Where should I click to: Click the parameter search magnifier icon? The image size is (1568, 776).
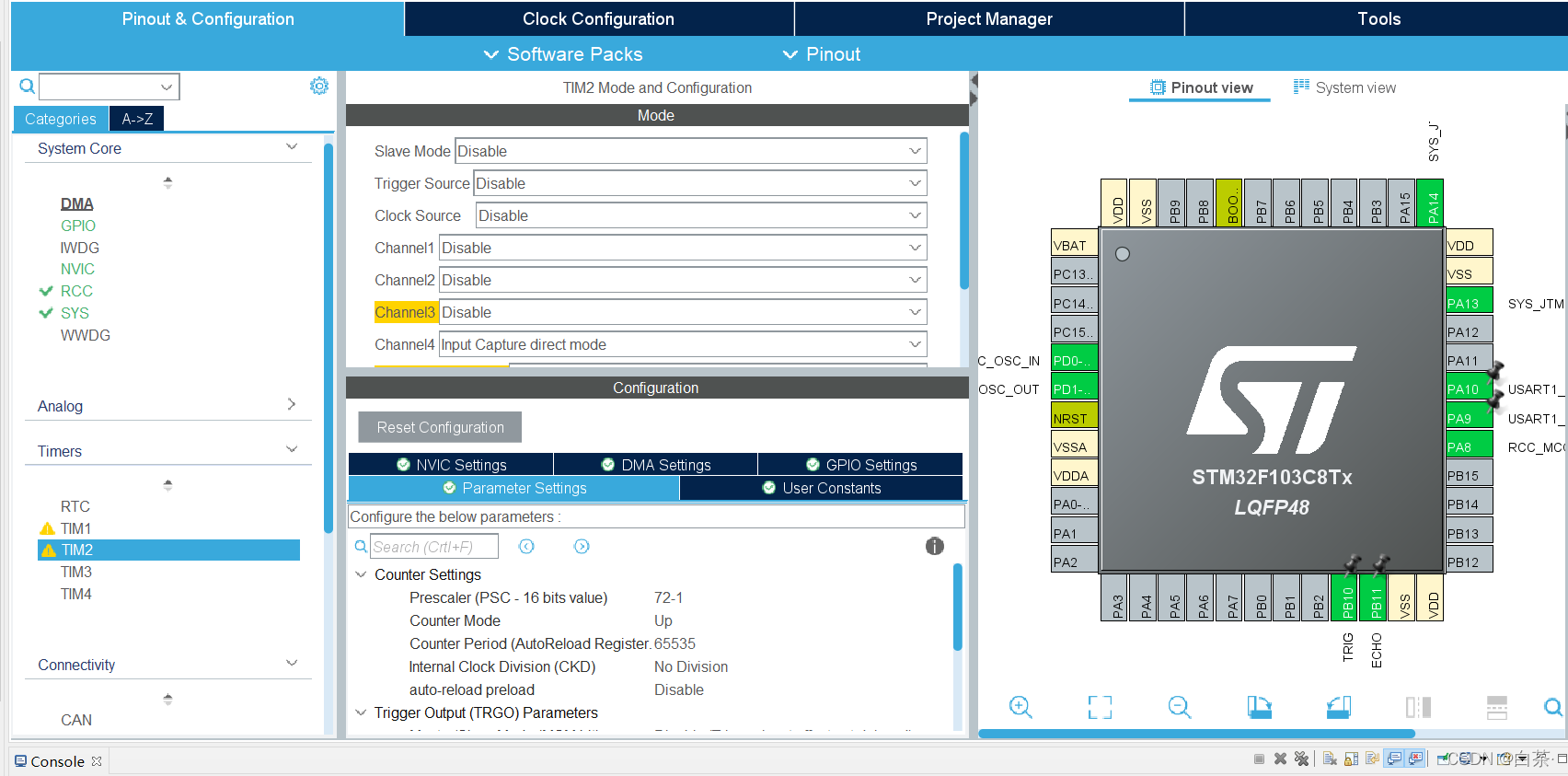(x=361, y=547)
